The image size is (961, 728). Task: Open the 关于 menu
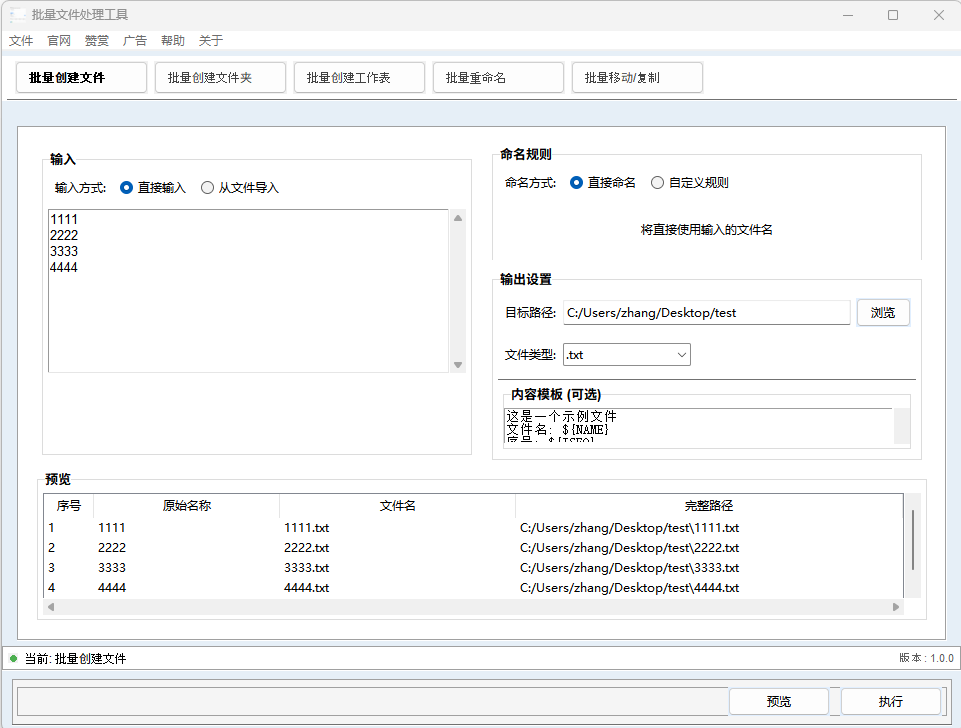click(211, 40)
